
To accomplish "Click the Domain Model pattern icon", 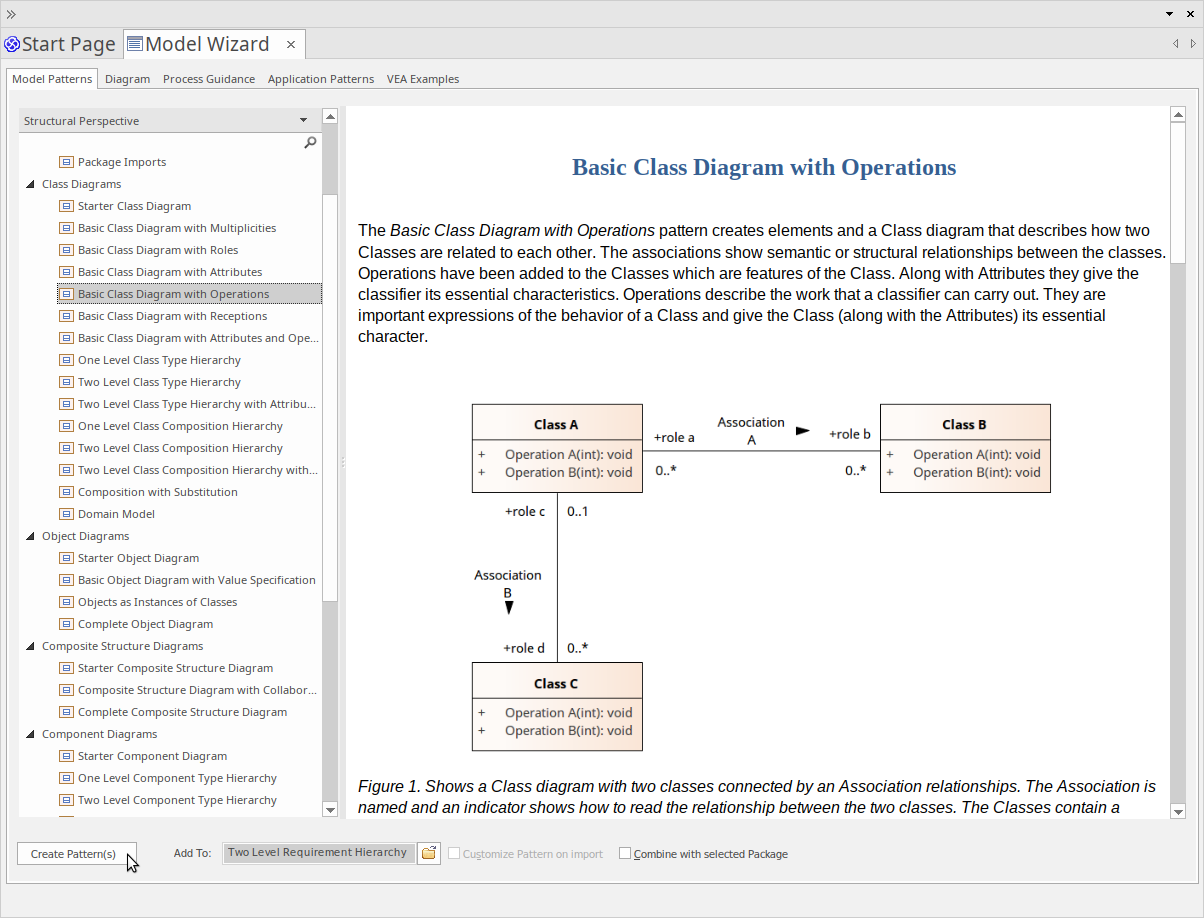I will point(66,514).
